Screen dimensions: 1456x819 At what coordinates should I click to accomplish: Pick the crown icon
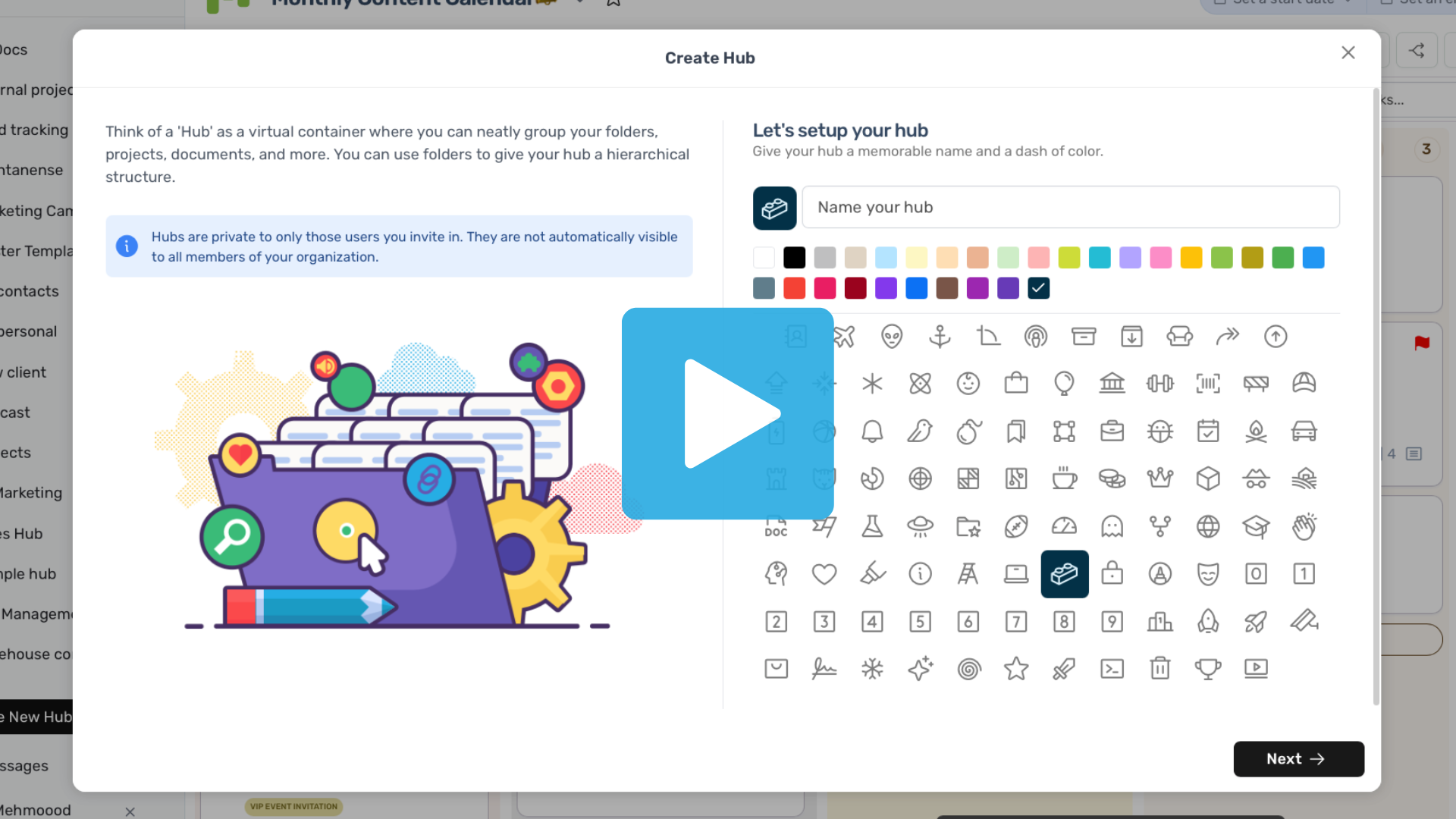pos(1159,479)
